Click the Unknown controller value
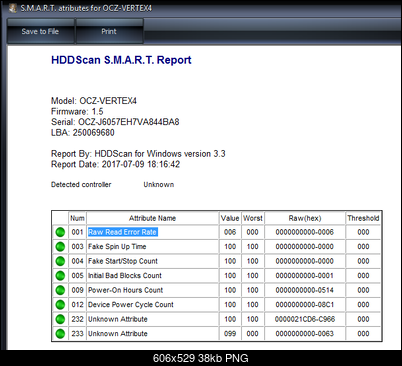402x366 pixels. coord(159,185)
